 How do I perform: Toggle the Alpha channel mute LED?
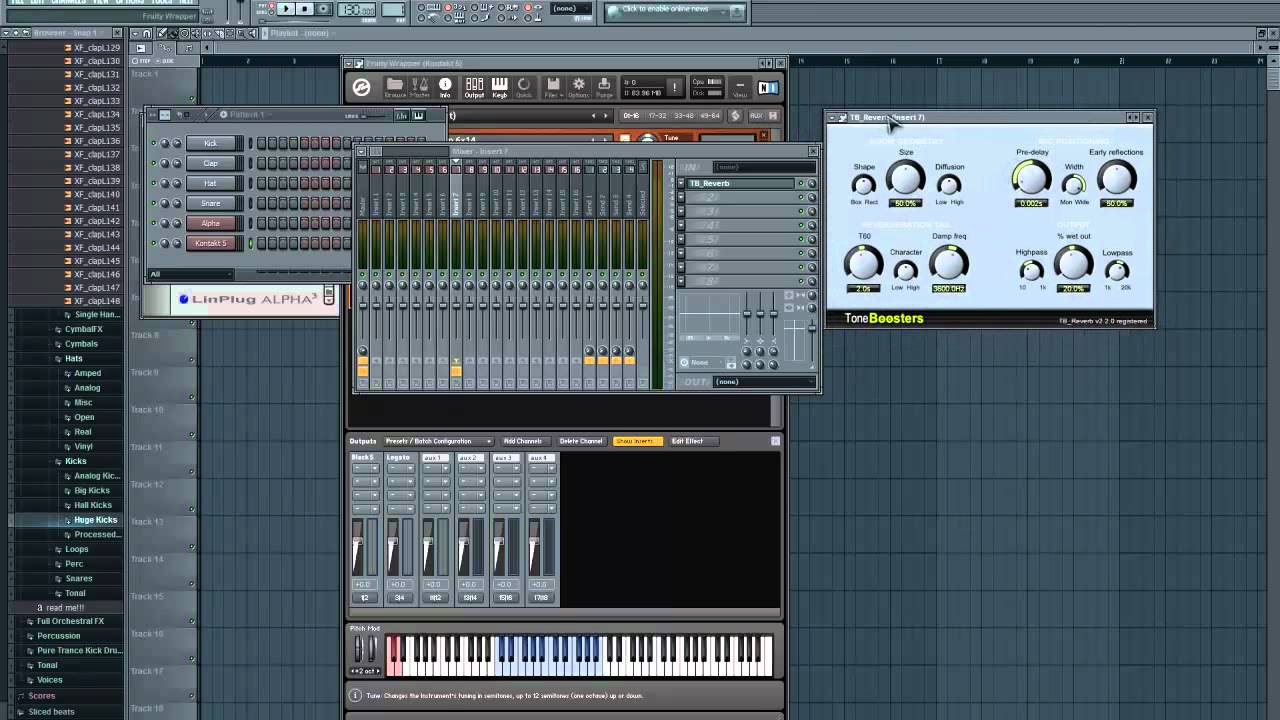point(154,223)
